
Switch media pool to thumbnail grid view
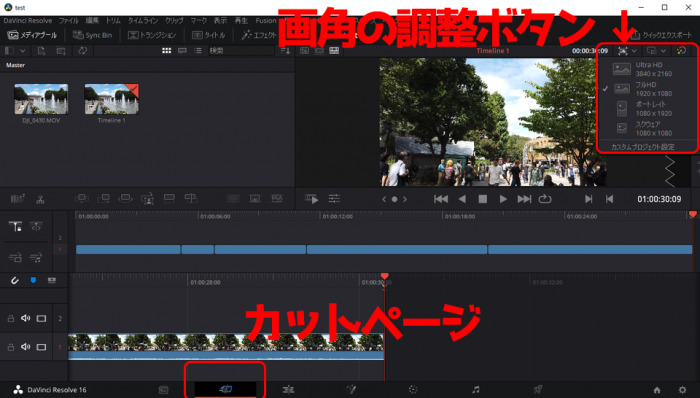tap(167, 51)
